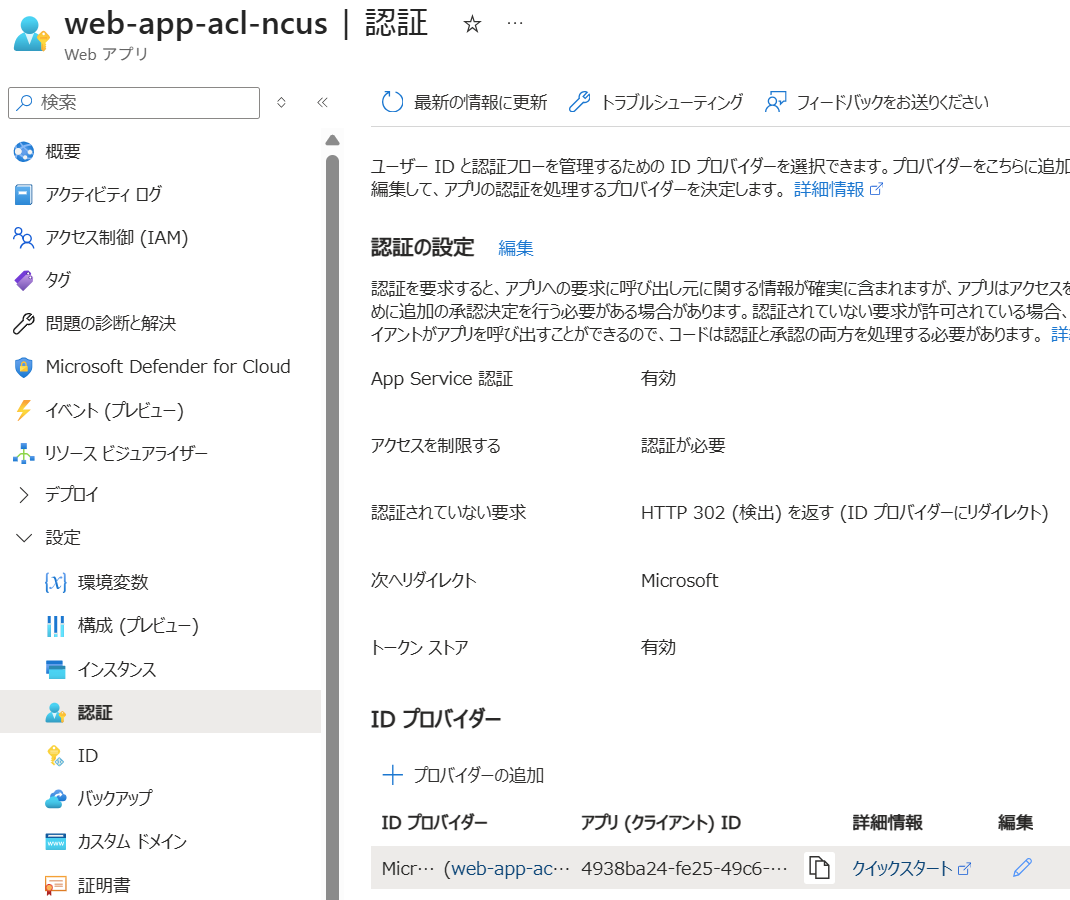Click the 問題の診断と解決 wrench icon
1070x900 pixels.
pyautogui.click(x=24, y=323)
